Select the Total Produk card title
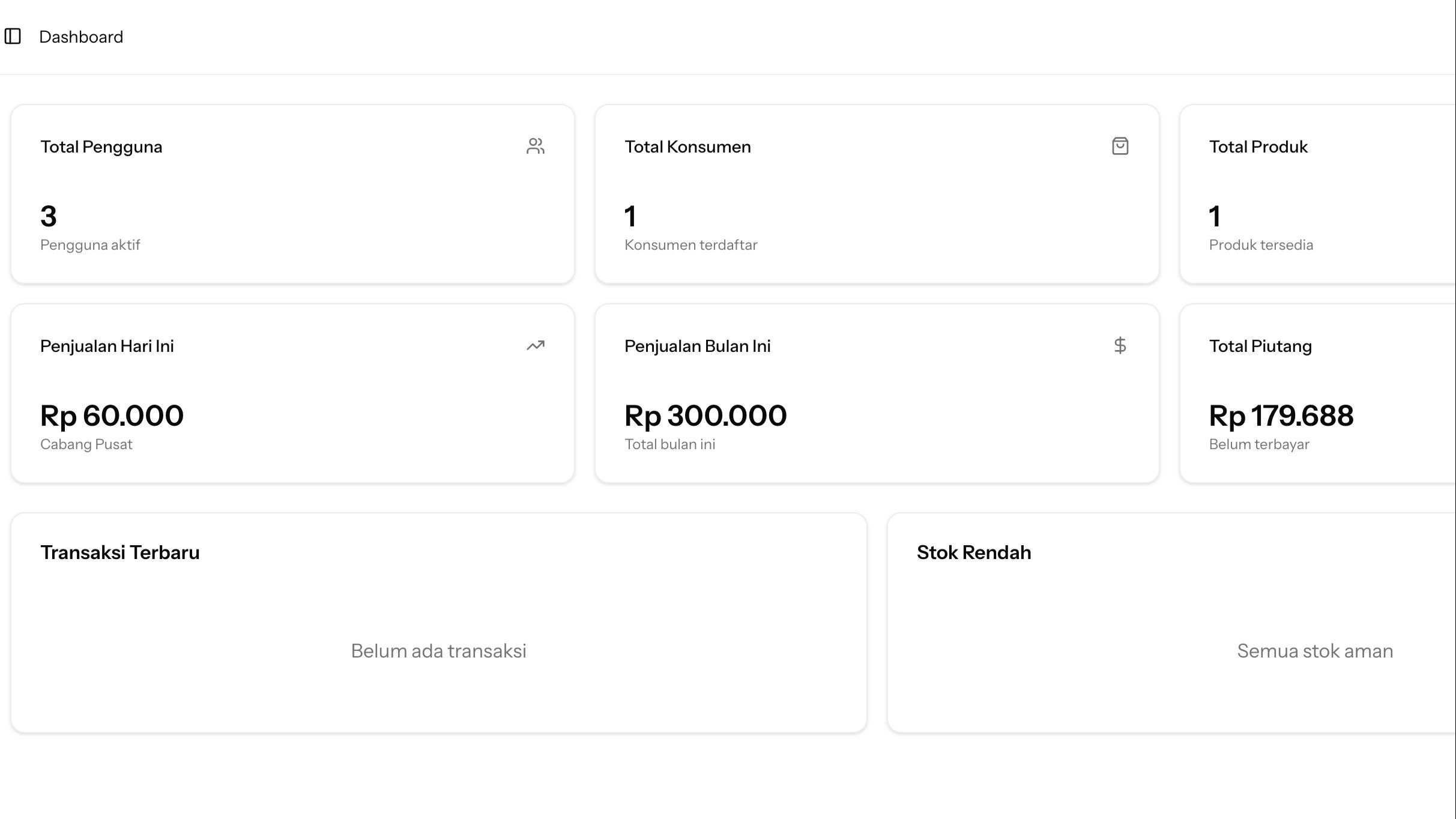Viewport: 1456px width, 819px height. tap(1258, 147)
